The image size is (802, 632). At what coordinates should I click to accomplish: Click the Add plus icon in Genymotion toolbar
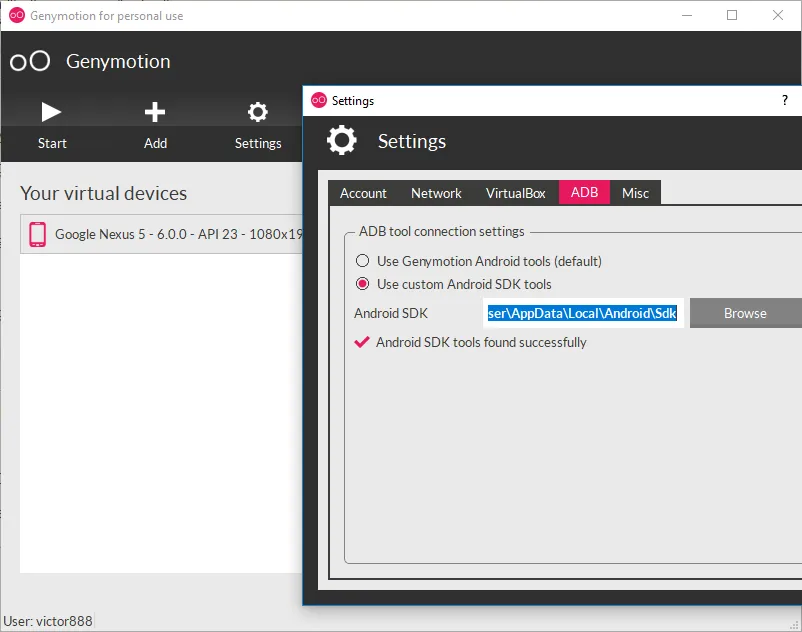tap(155, 112)
